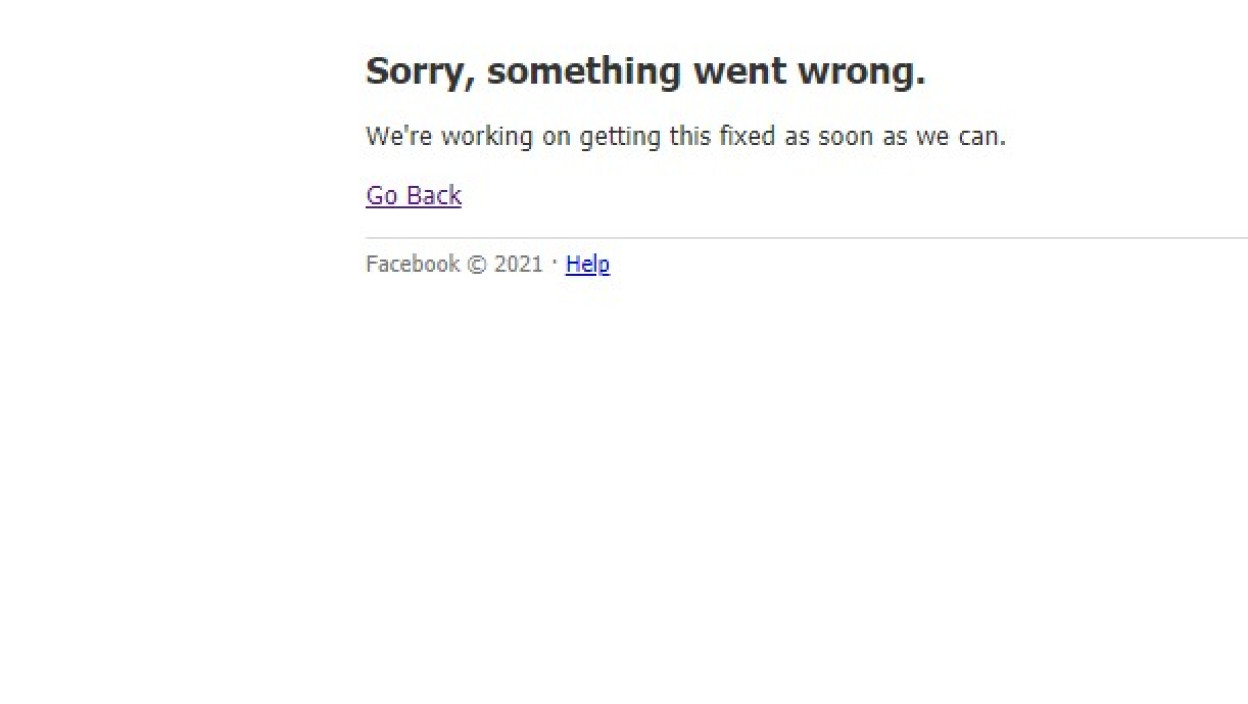The height and width of the screenshot is (704, 1248).
Task: Click the year '2021' in the footer
Action: click(518, 264)
